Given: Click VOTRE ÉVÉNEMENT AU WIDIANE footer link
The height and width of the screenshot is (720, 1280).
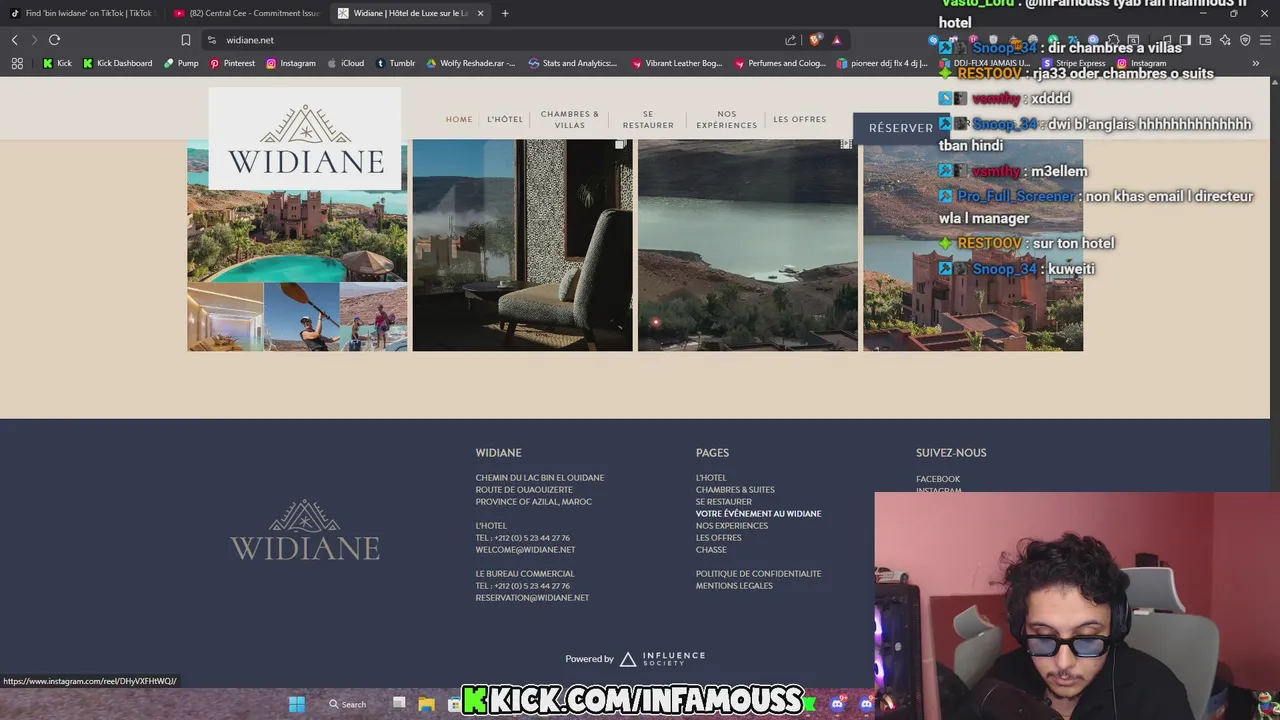Looking at the screenshot, I should 758,514.
